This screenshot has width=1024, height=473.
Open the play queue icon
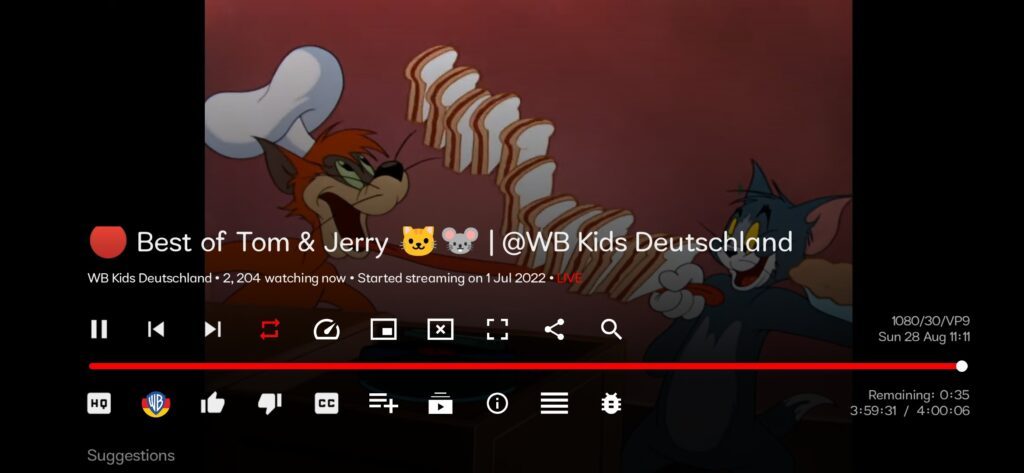click(440, 404)
